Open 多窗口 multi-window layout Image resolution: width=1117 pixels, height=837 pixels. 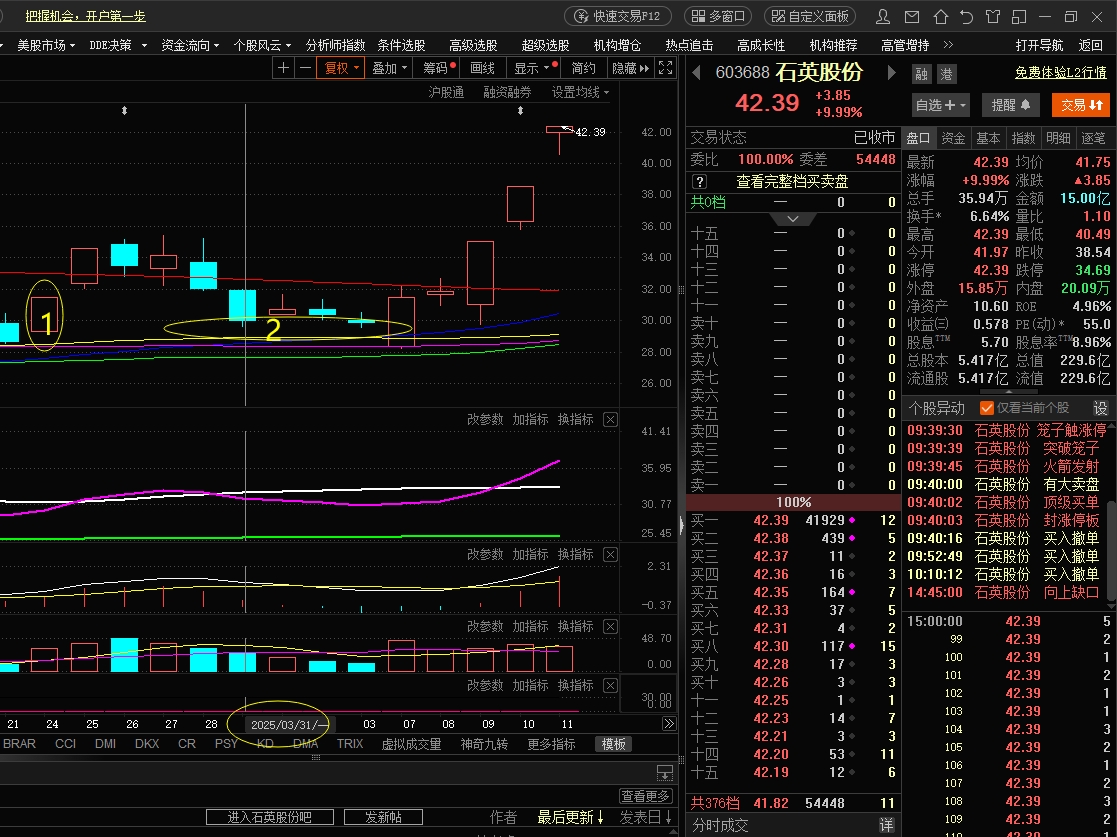pyautogui.click(x=718, y=16)
